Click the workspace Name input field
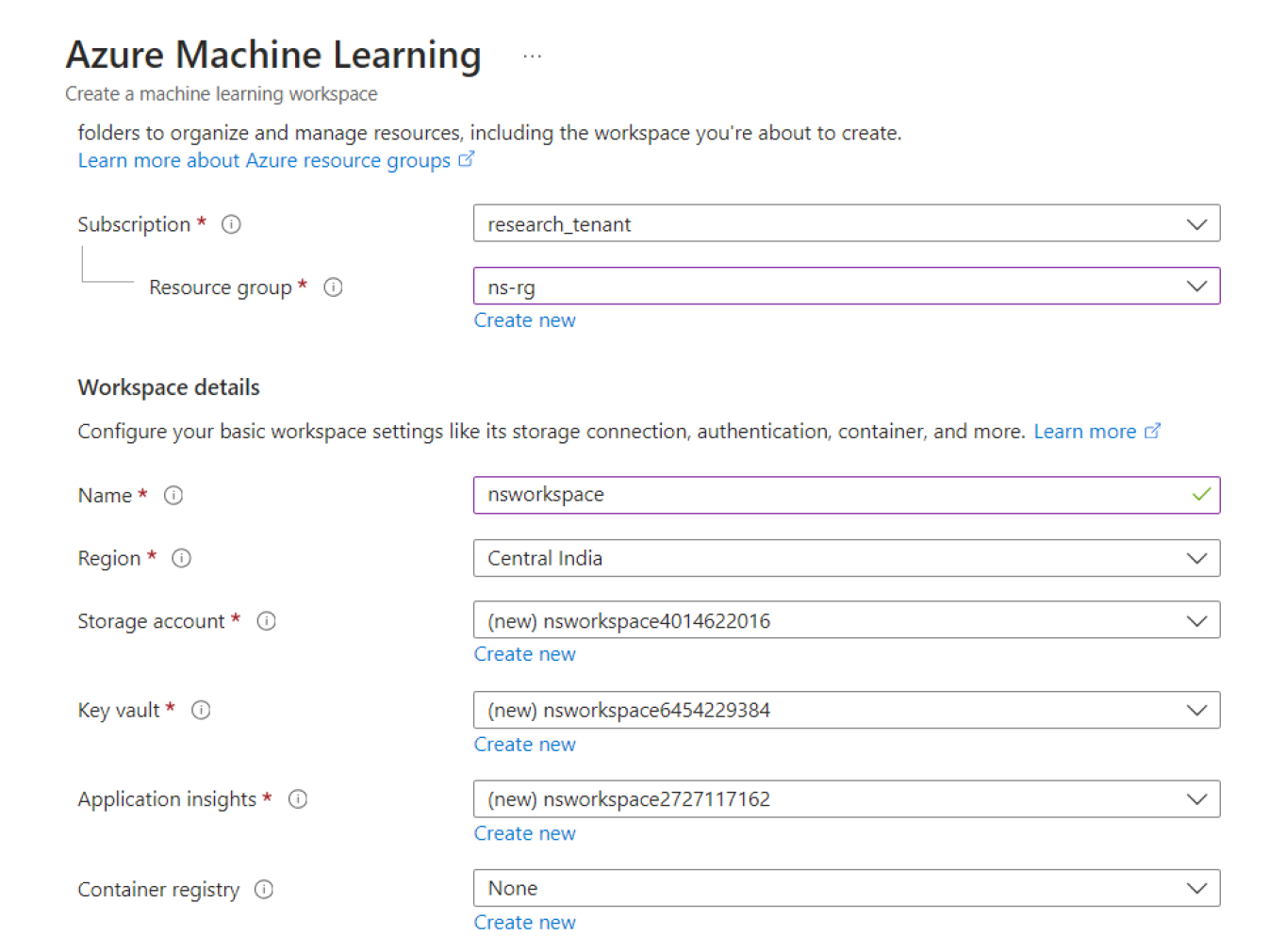Screen dimensions: 1285x952 pos(830,495)
